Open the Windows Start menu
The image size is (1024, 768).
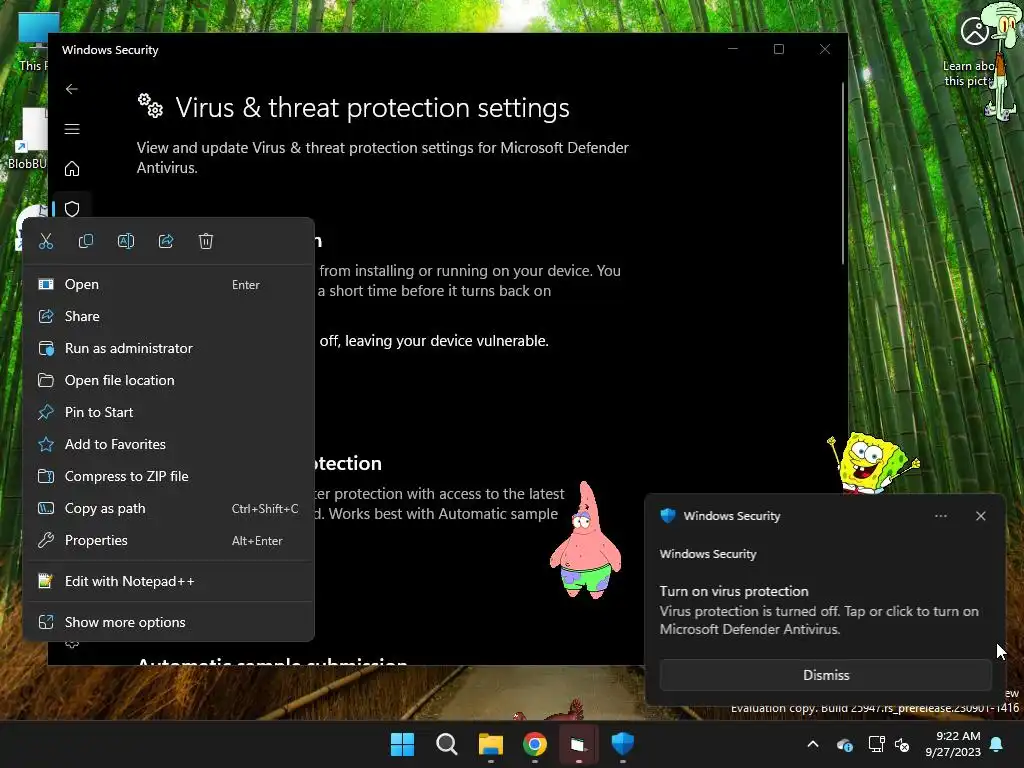coord(402,744)
